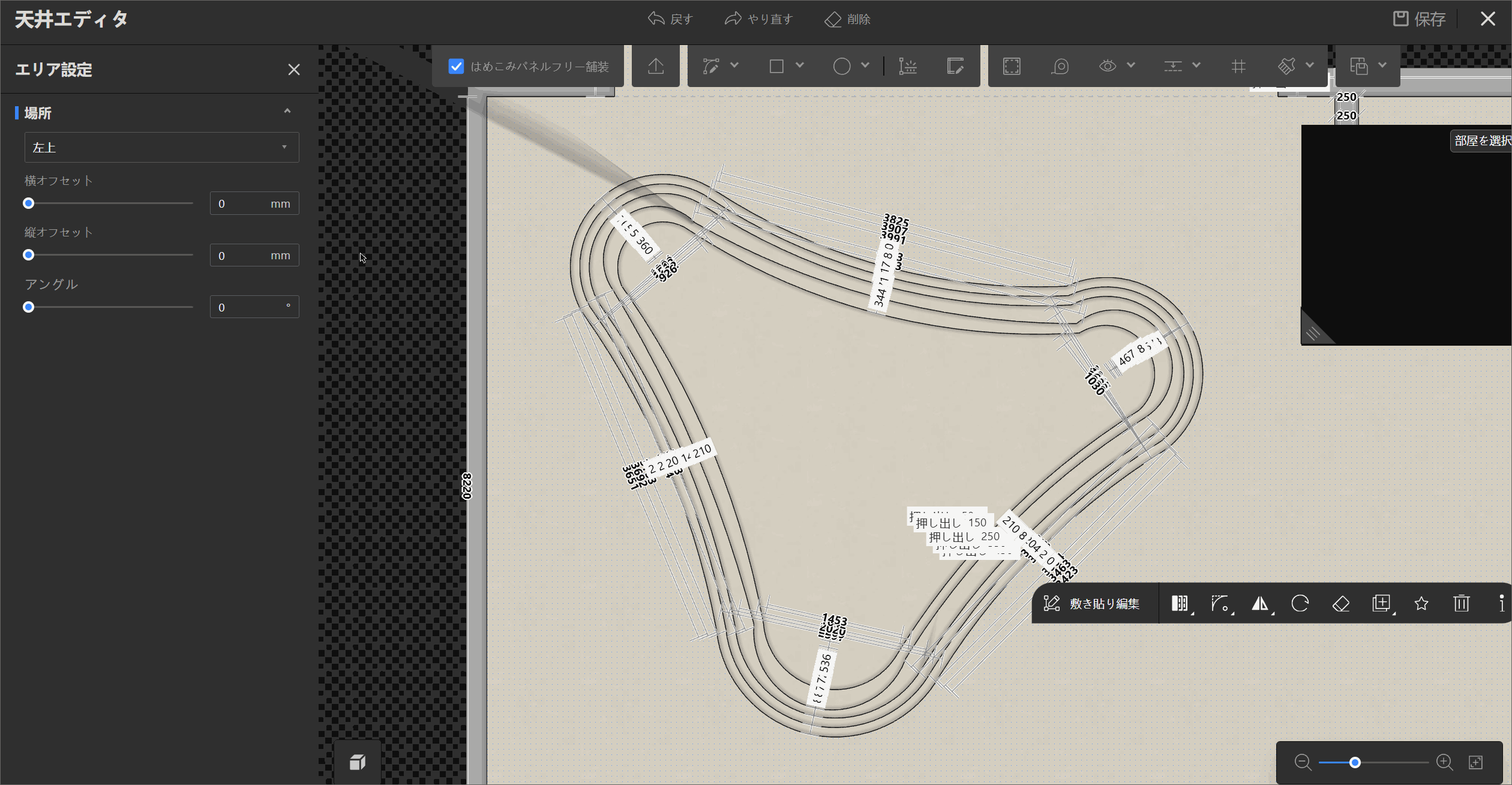Click the 部屋を選択 button
This screenshot has width=1512, height=785.
click(1481, 141)
